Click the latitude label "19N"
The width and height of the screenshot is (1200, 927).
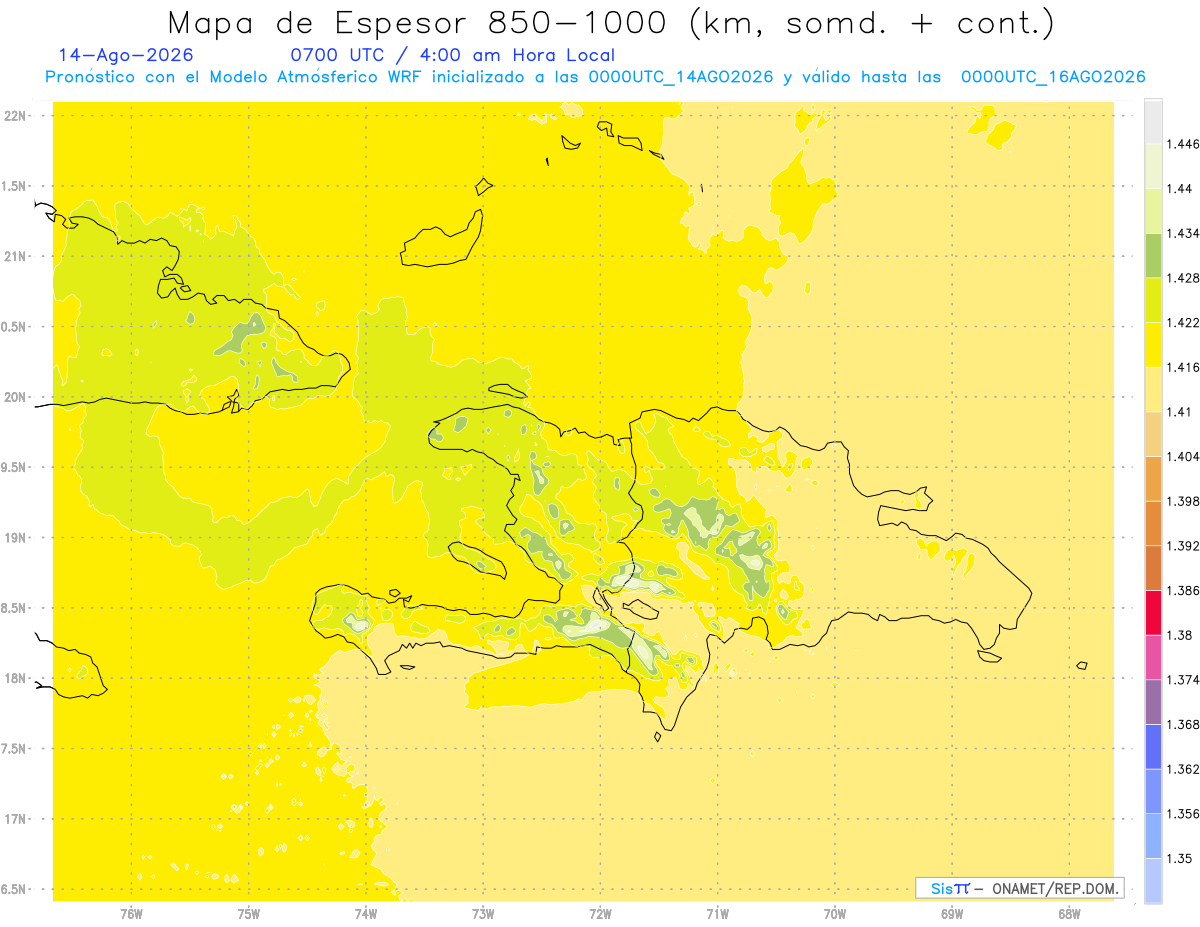(x=15, y=538)
